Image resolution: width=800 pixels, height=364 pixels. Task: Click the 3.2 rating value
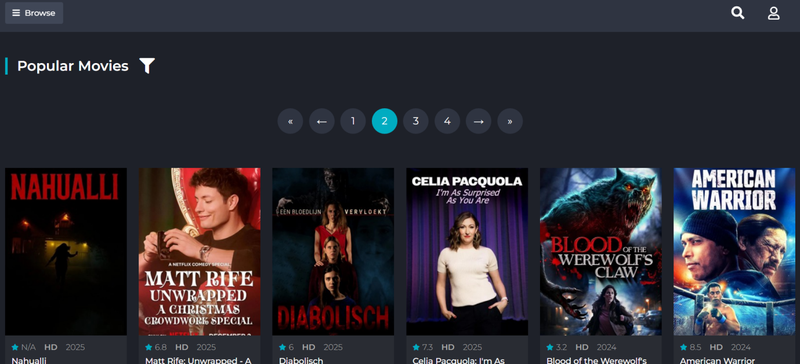561,347
